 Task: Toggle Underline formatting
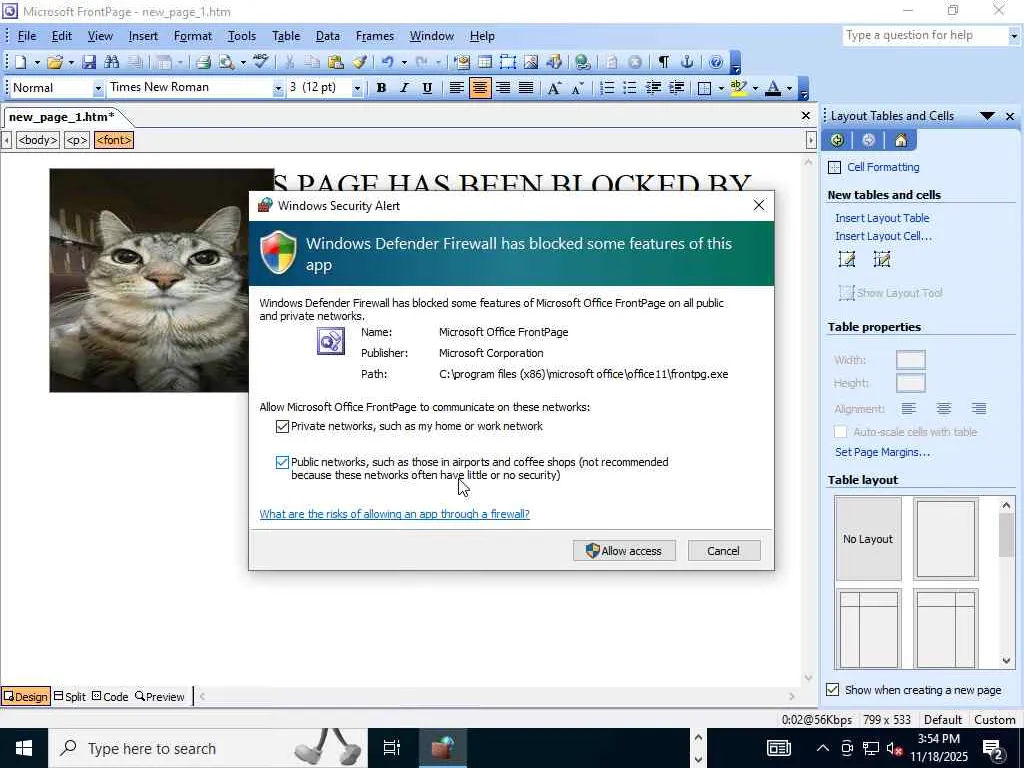pos(427,88)
